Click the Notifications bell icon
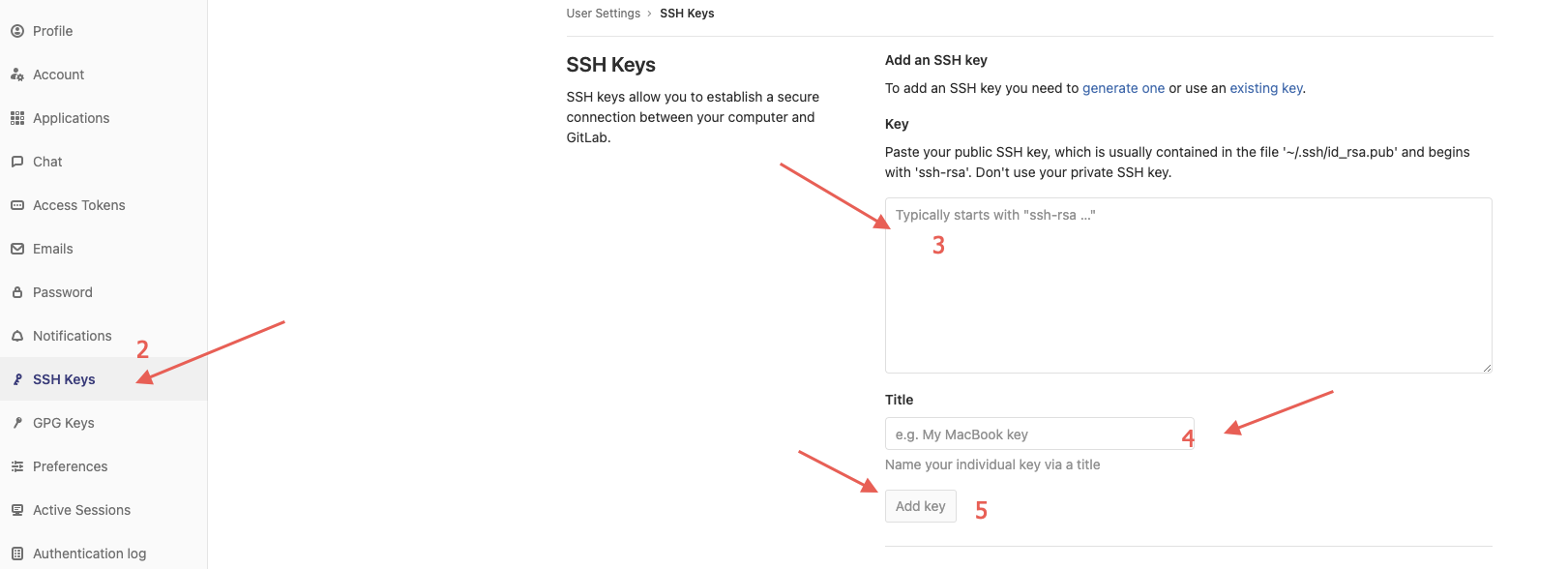Screen dimensions: 1568x569 (16, 335)
